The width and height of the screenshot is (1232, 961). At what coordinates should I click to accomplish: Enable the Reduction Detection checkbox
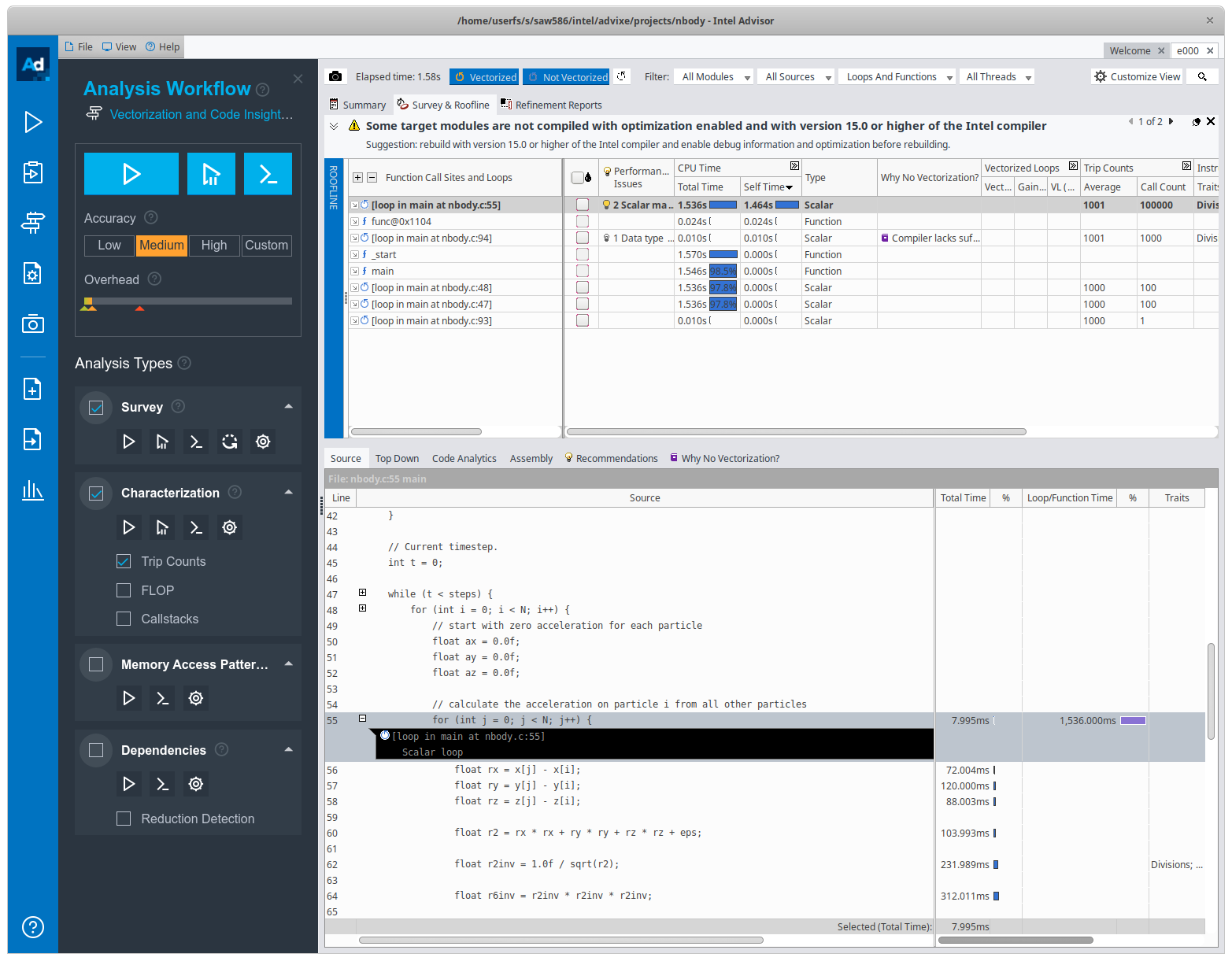[x=124, y=819]
